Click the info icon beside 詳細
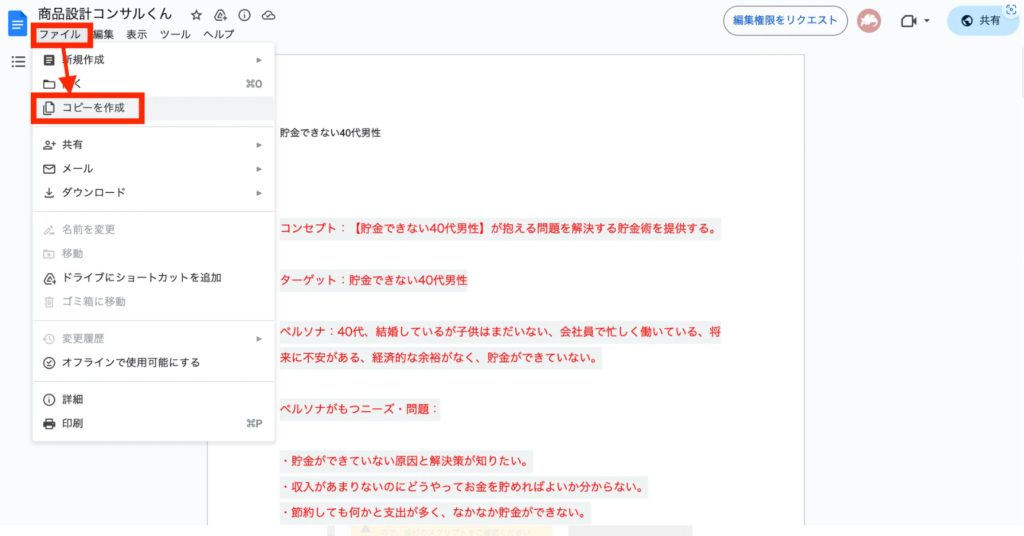The image size is (1024, 536). pos(49,400)
